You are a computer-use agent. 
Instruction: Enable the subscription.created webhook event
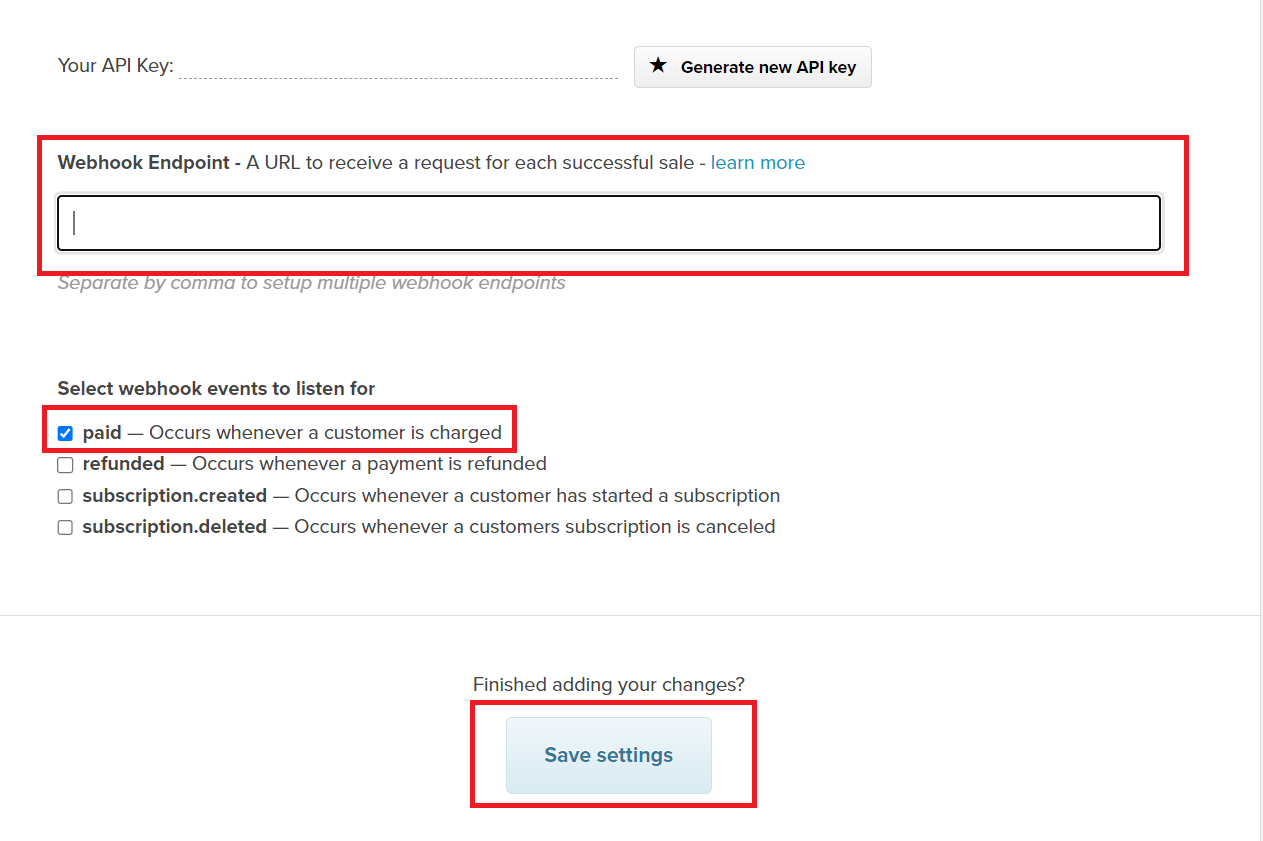[65, 496]
